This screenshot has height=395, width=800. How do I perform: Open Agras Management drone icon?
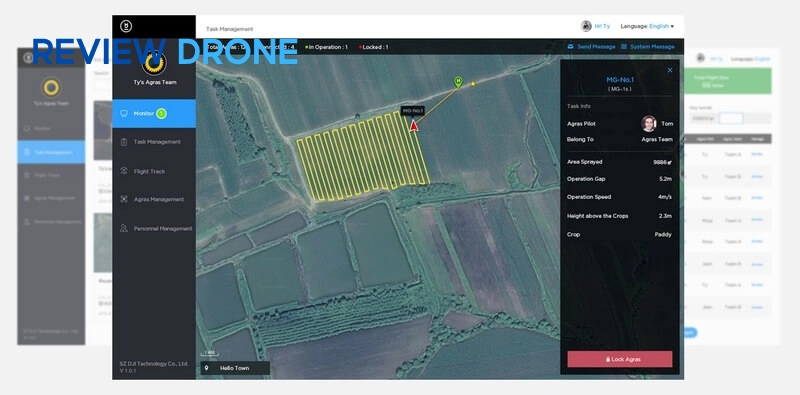click(x=123, y=199)
